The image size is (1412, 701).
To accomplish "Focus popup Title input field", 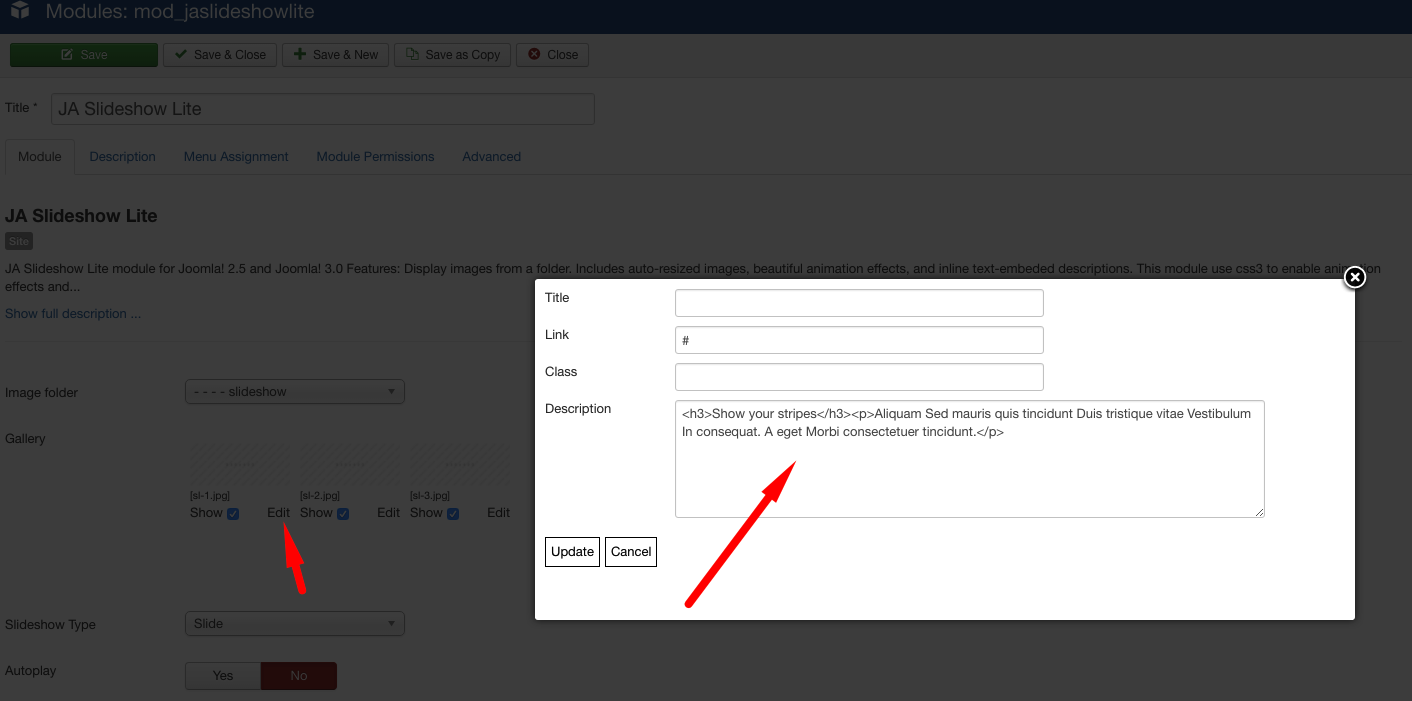I will (x=859, y=303).
